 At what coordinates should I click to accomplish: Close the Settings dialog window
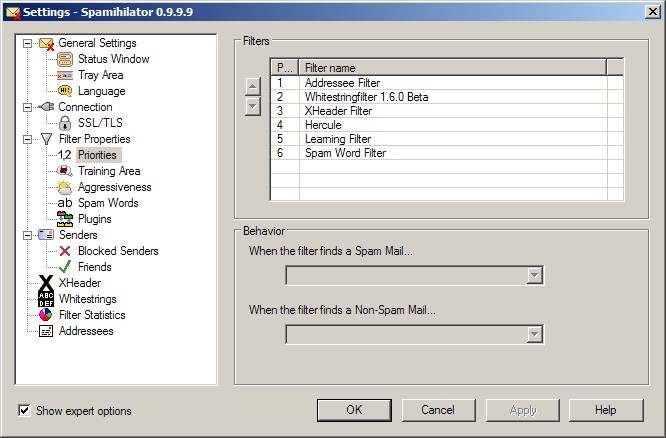[x=652, y=11]
